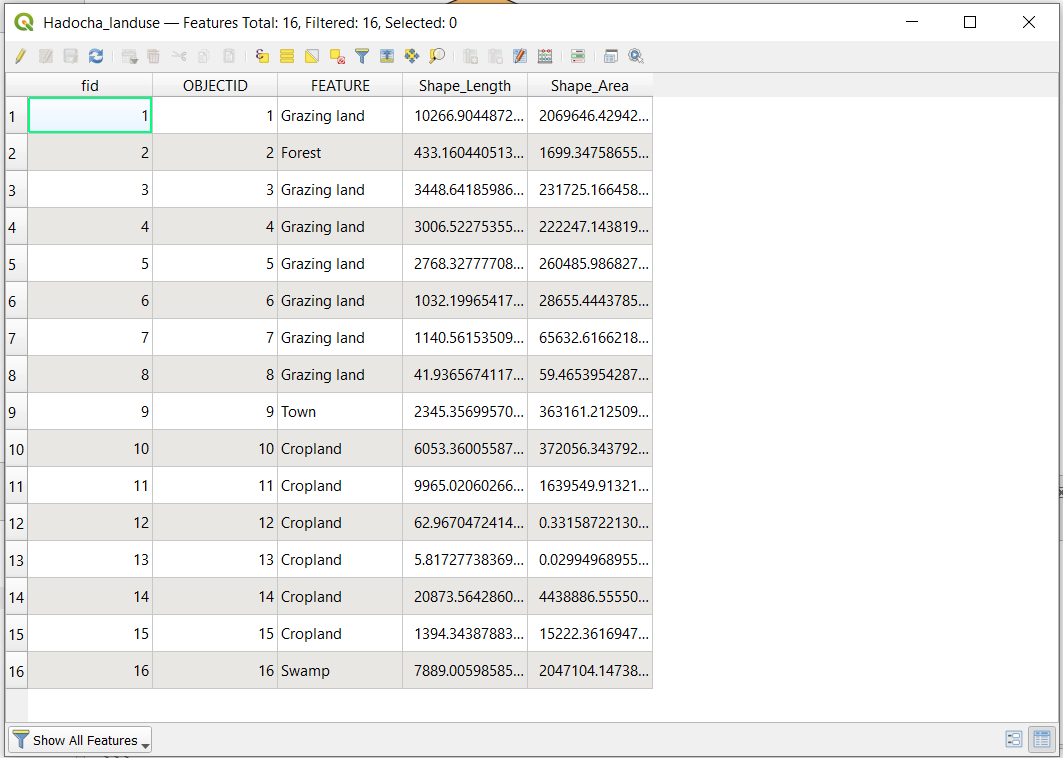Select row 16 via its row header
The image size is (1063, 758).
16,671
